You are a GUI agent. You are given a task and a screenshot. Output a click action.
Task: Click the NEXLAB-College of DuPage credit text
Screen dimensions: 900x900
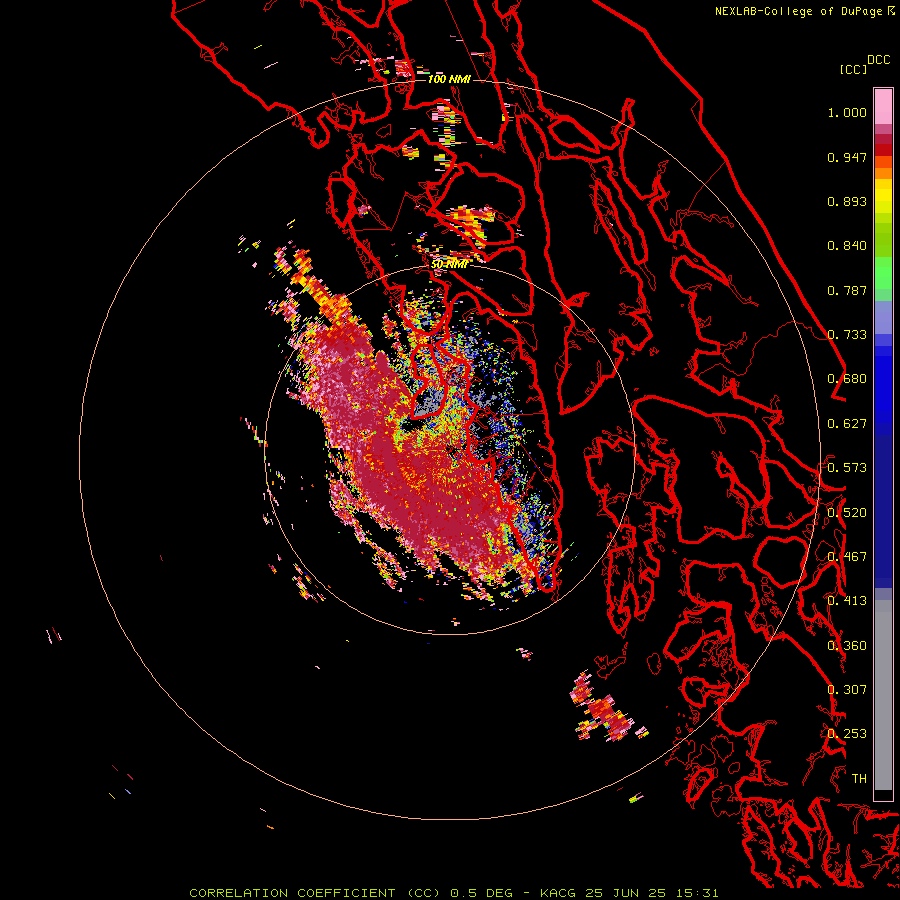(798, 11)
